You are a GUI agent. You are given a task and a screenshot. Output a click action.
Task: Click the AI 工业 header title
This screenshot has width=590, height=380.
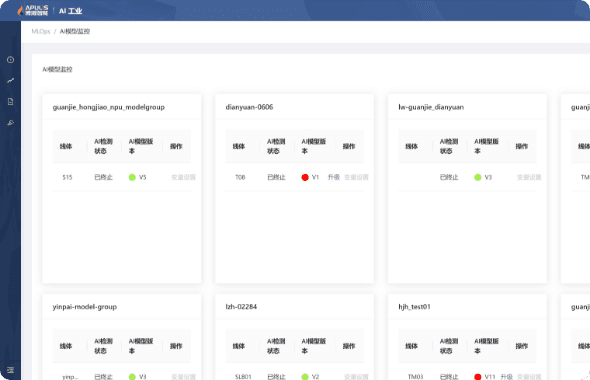pos(70,11)
